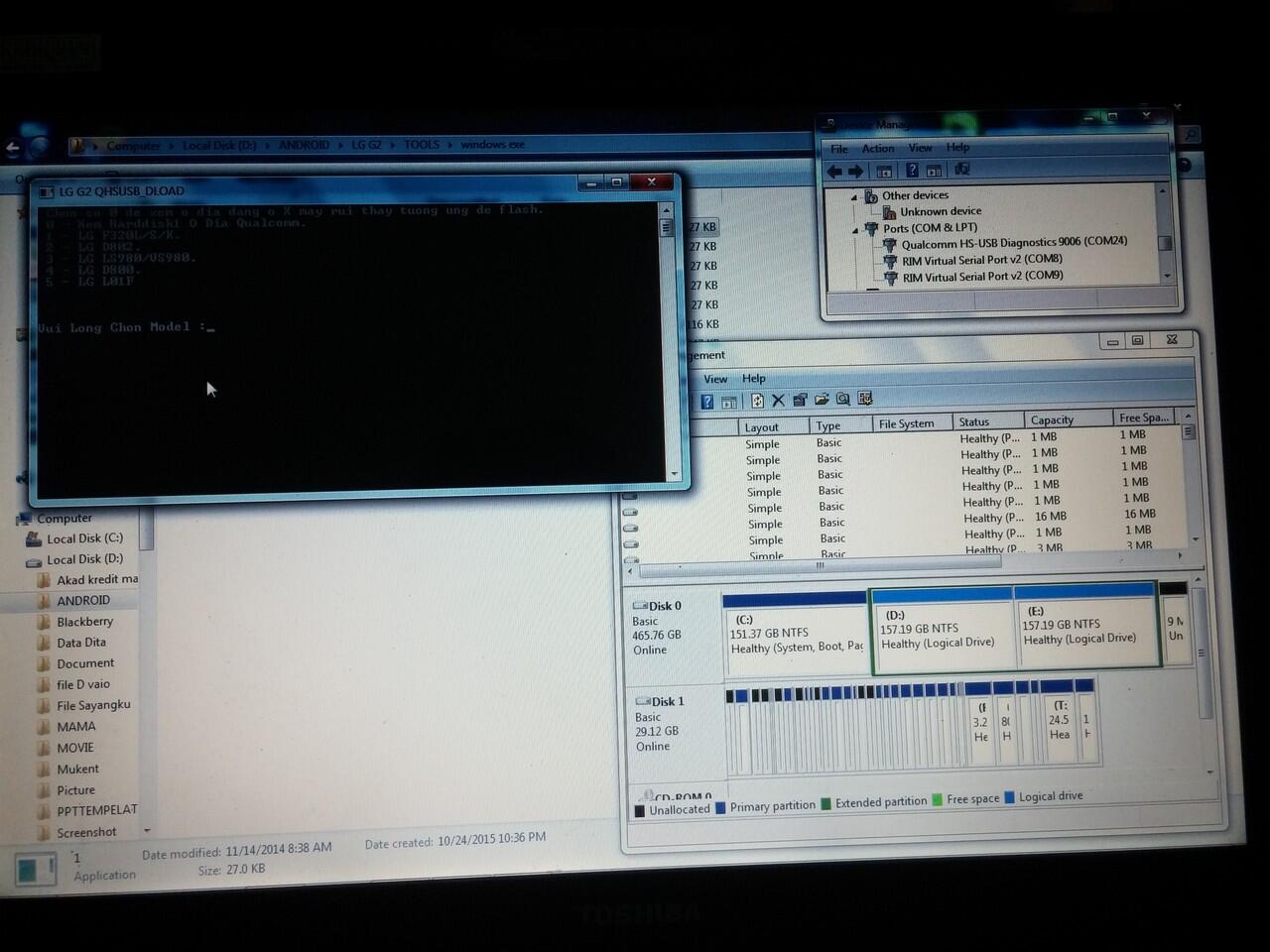
Task: Select RIM Virtual Serial Port v2 (COM8)
Action: [982, 260]
